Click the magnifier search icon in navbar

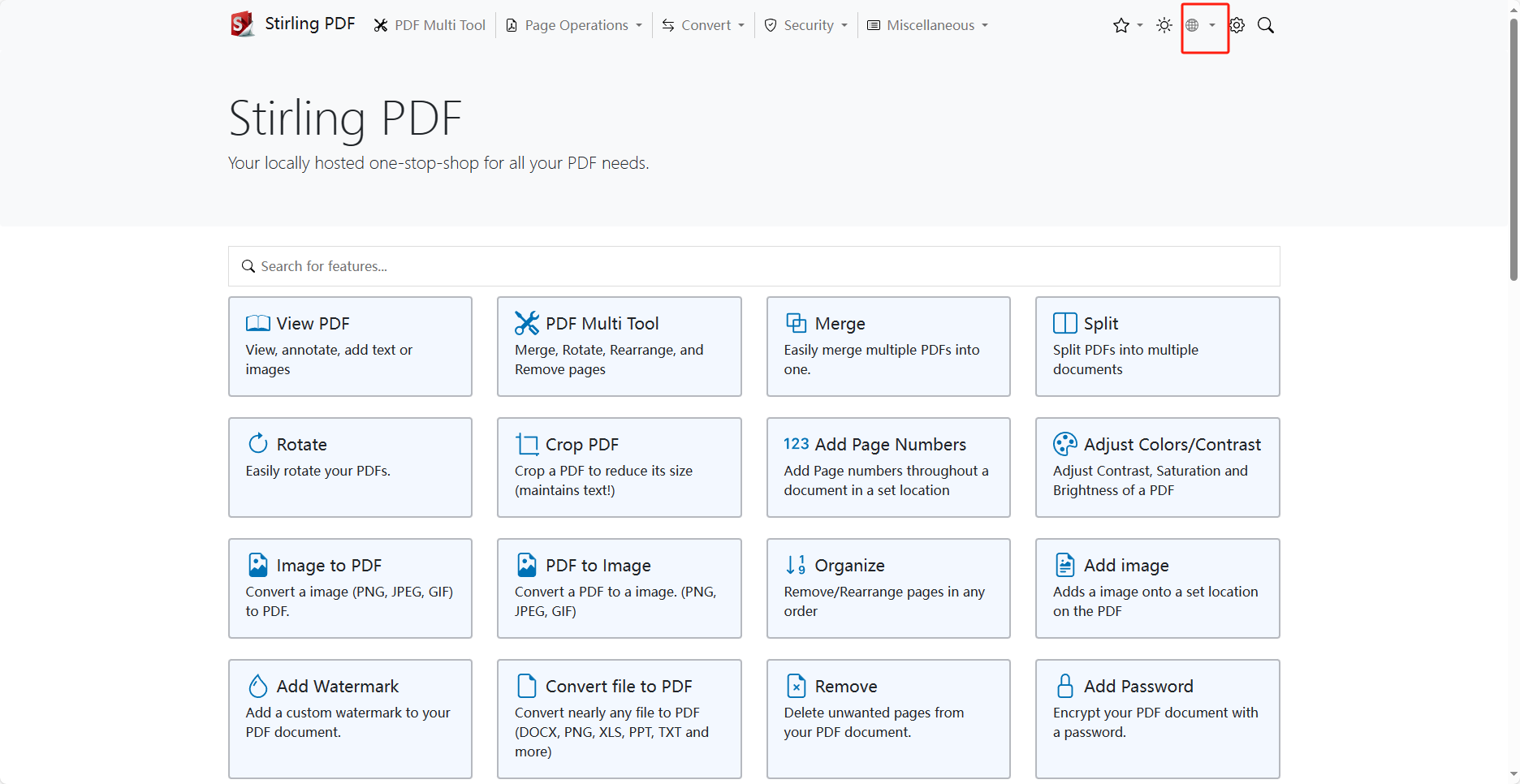1265,25
